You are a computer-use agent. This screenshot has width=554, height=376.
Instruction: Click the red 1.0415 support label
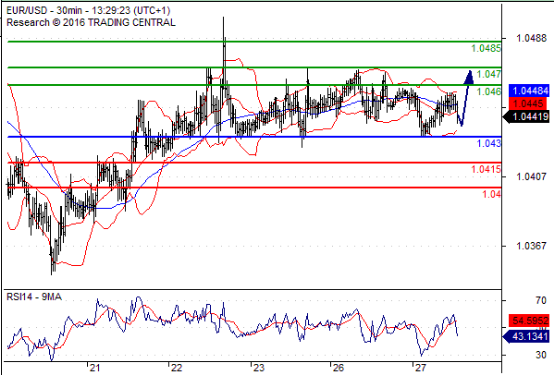486,169
